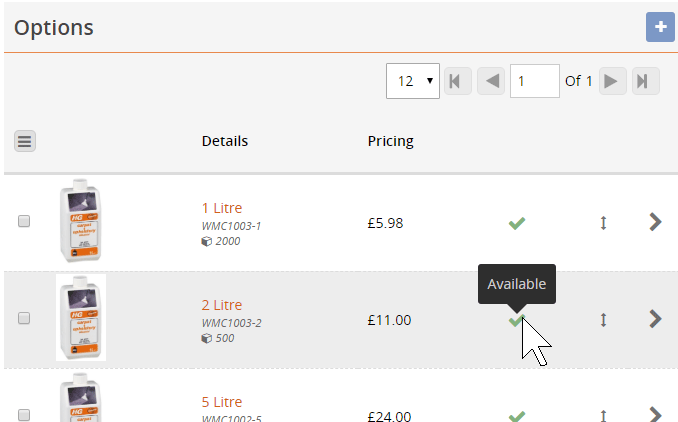Open the 1 Litre option link

coord(222,208)
